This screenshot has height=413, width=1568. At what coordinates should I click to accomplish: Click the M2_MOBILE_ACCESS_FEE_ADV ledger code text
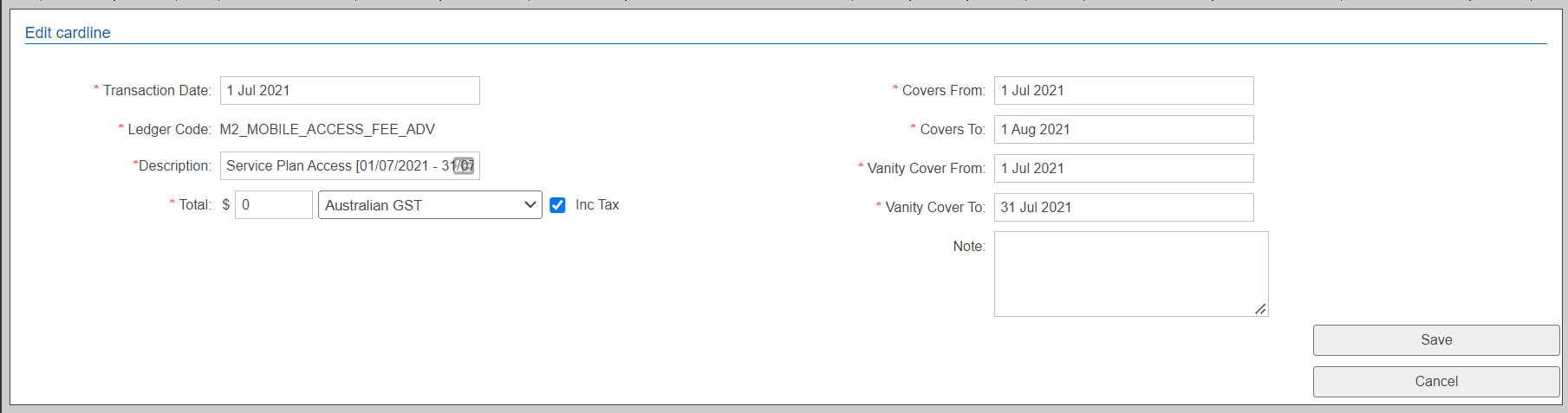328,130
